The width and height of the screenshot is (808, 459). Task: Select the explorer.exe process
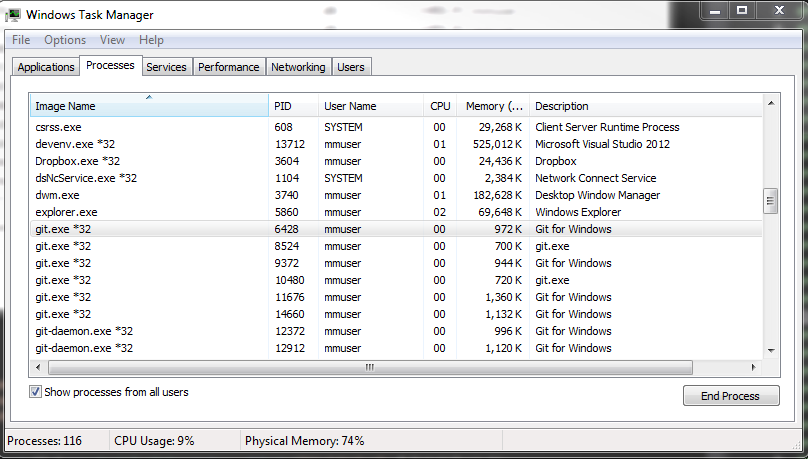click(396, 212)
